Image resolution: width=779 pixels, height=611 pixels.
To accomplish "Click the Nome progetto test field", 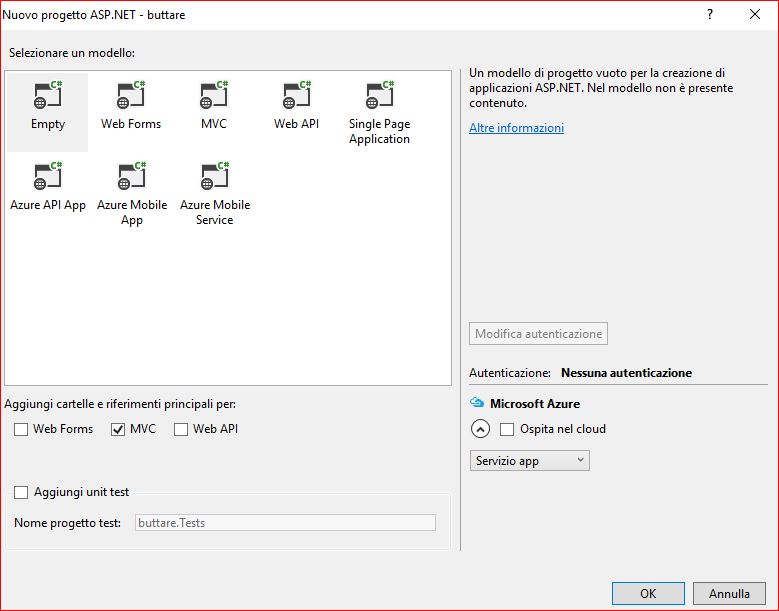I will point(285,523).
